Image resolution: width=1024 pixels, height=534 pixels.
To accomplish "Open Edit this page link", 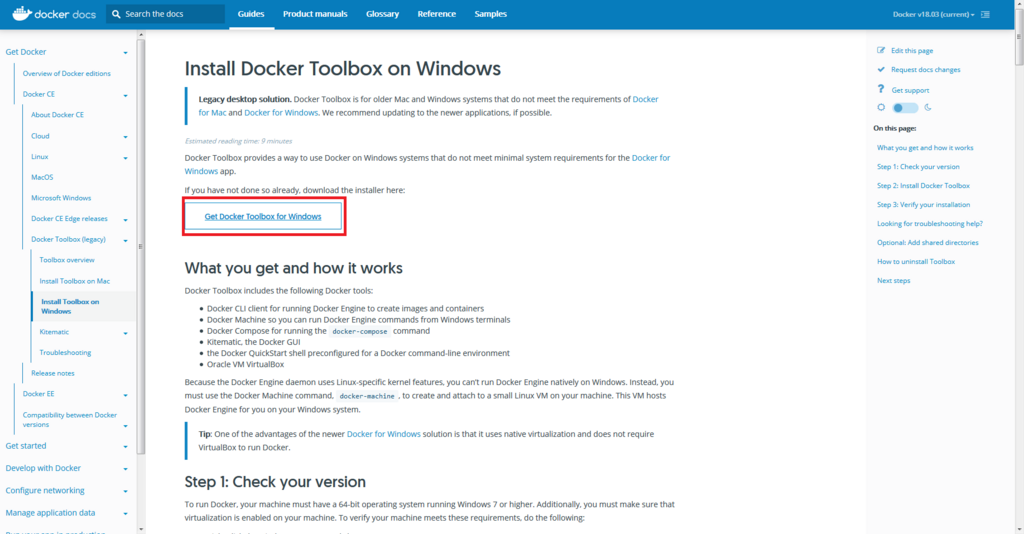I will pos(912,50).
